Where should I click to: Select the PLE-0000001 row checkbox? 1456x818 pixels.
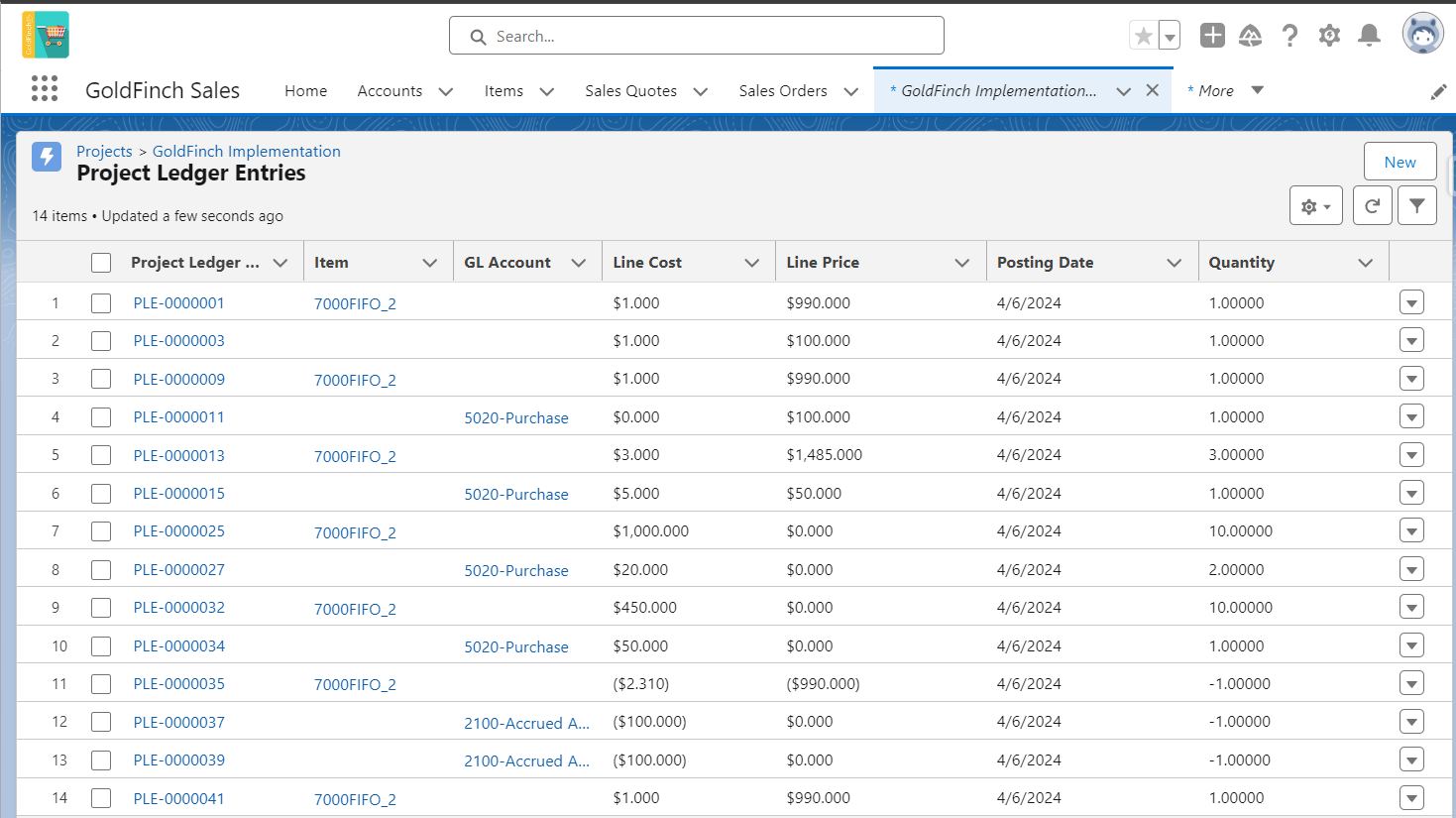(101, 303)
